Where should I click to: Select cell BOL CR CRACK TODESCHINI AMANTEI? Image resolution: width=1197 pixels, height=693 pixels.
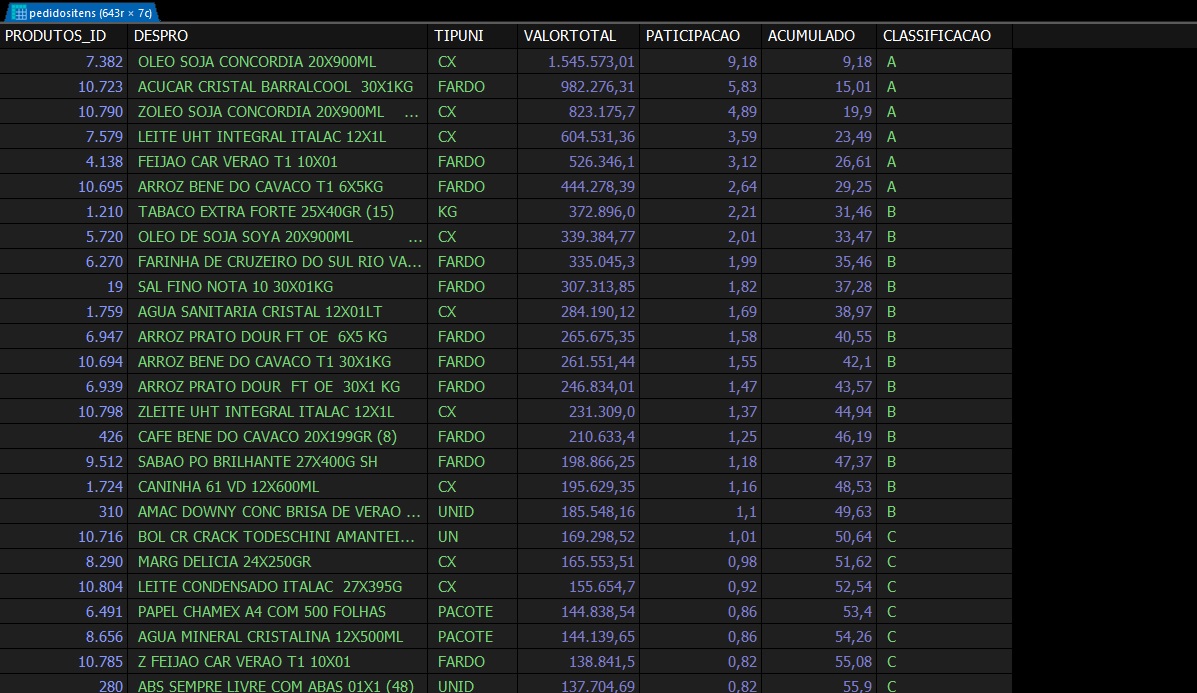click(x=278, y=537)
